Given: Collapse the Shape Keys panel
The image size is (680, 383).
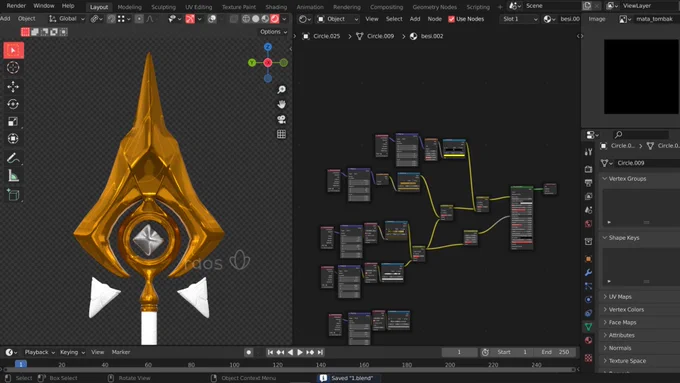Looking at the screenshot, I should pos(624,238).
